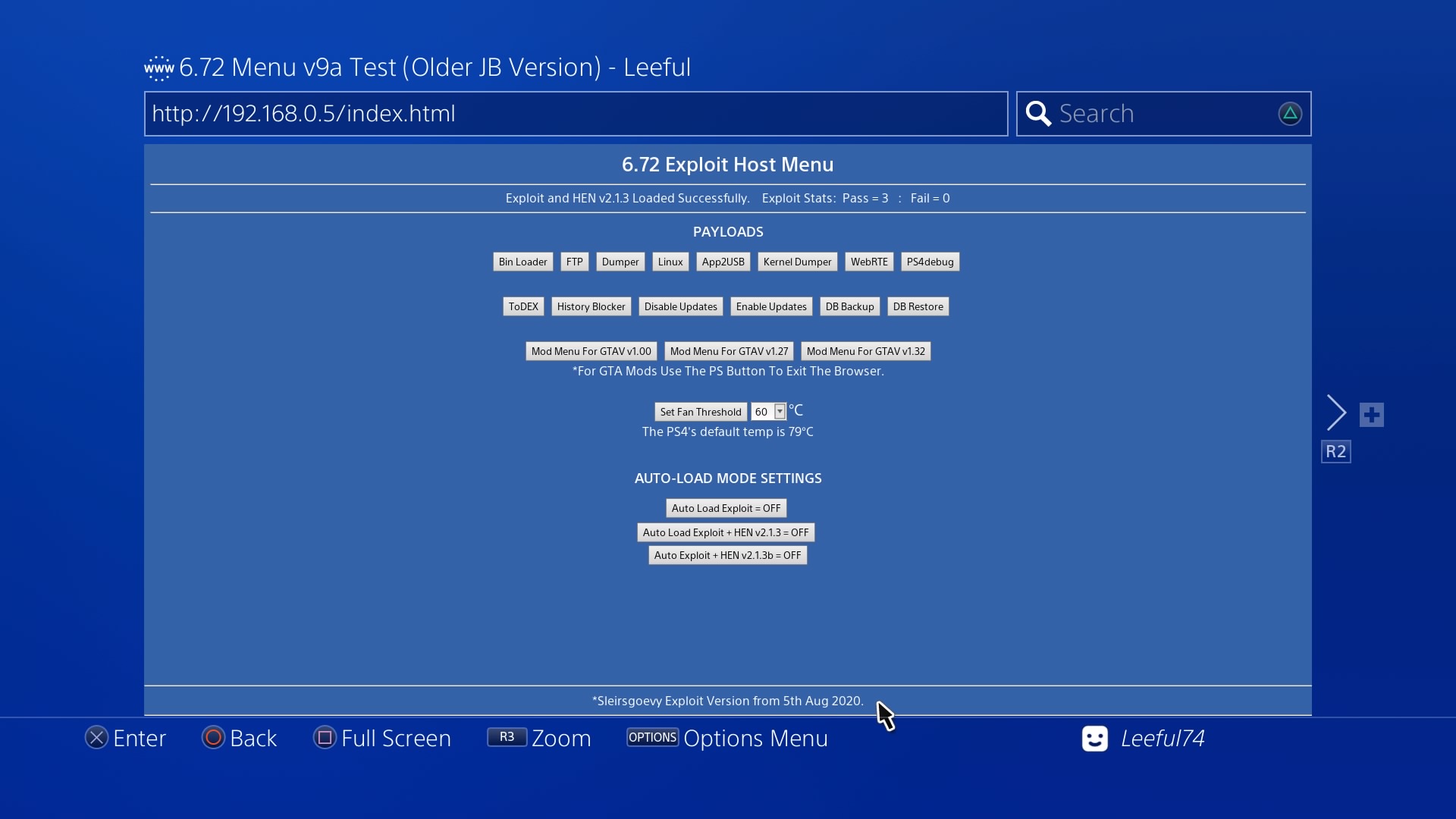This screenshot has width=1456, height=819.
Task: Run the App2USB payload
Action: click(723, 262)
